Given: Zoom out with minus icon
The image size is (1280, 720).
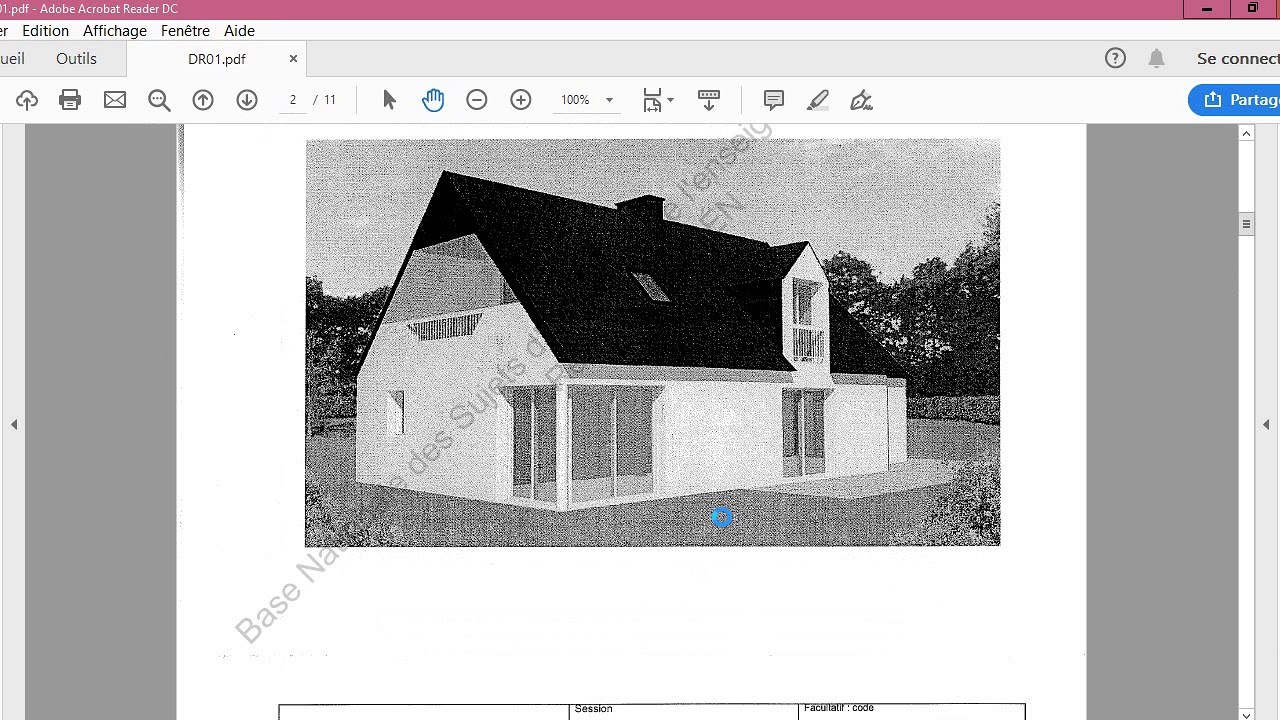Looking at the screenshot, I should tap(477, 100).
